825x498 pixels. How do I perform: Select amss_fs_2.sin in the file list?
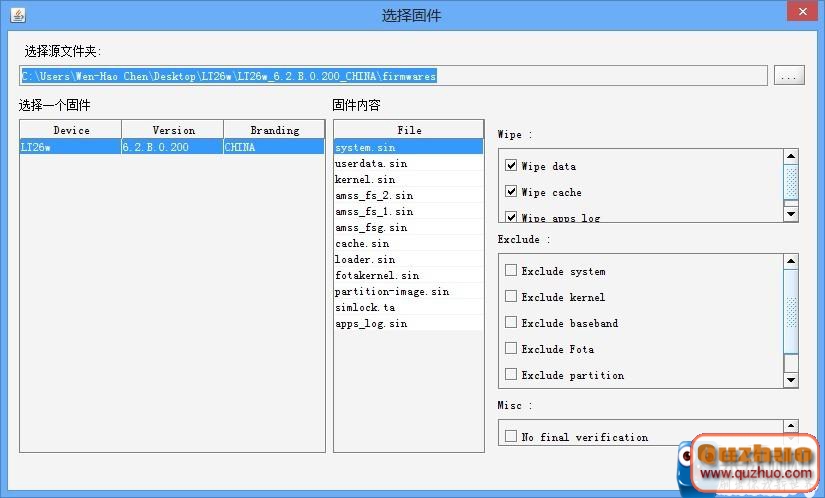409,195
